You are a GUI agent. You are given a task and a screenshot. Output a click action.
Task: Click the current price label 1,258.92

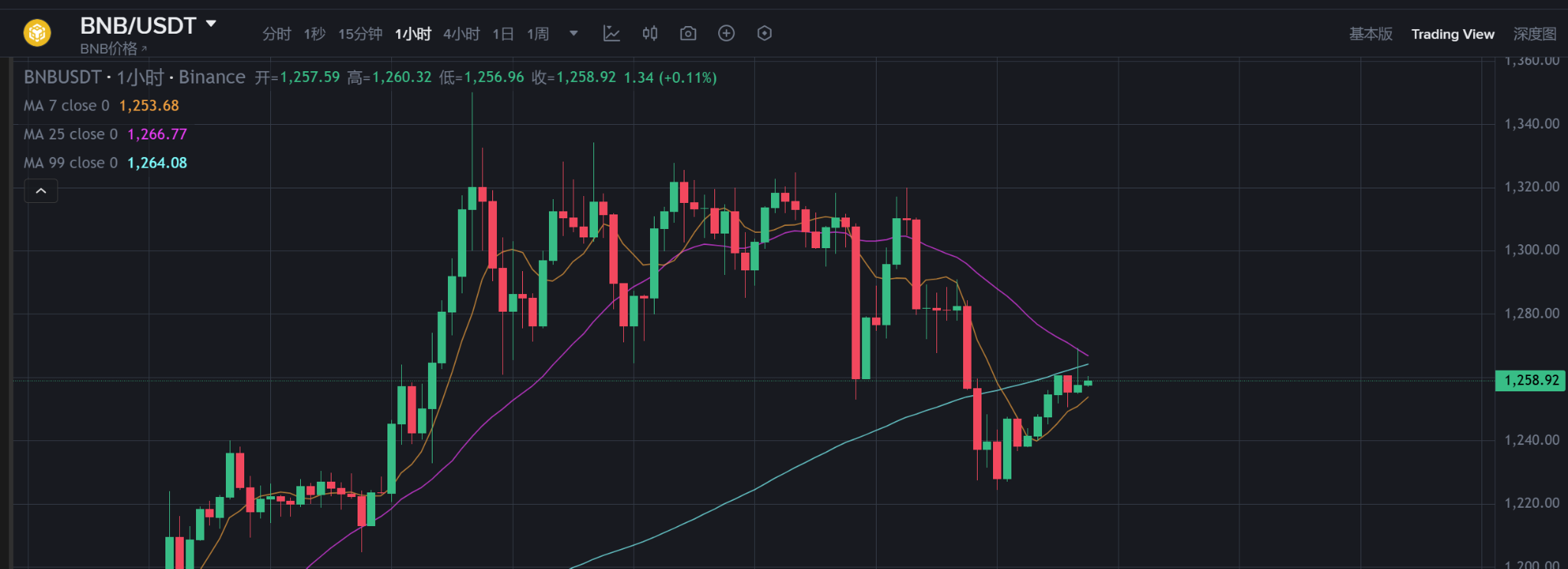pyautogui.click(x=1529, y=380)
